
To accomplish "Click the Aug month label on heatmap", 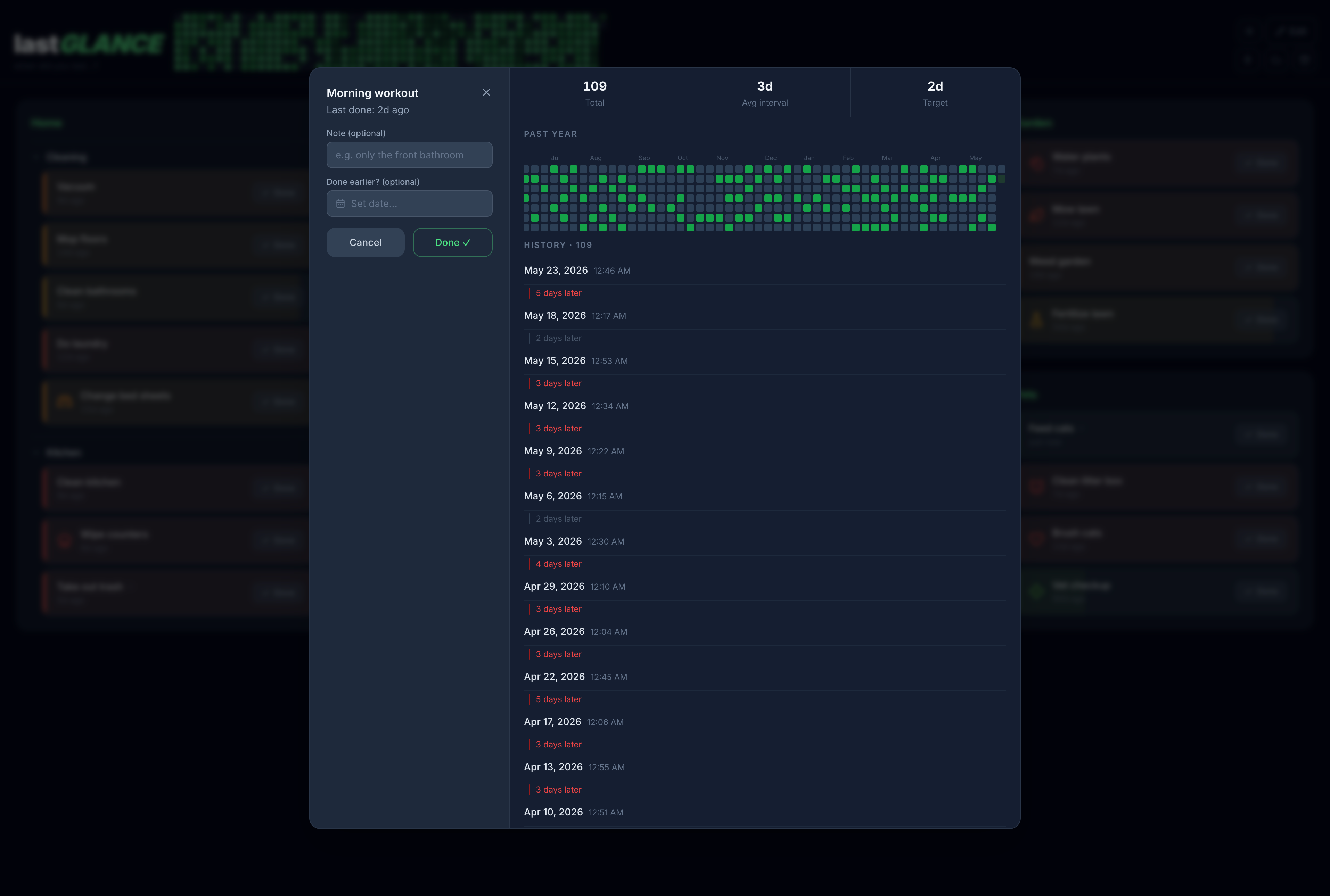I will [x=596, y=158].
